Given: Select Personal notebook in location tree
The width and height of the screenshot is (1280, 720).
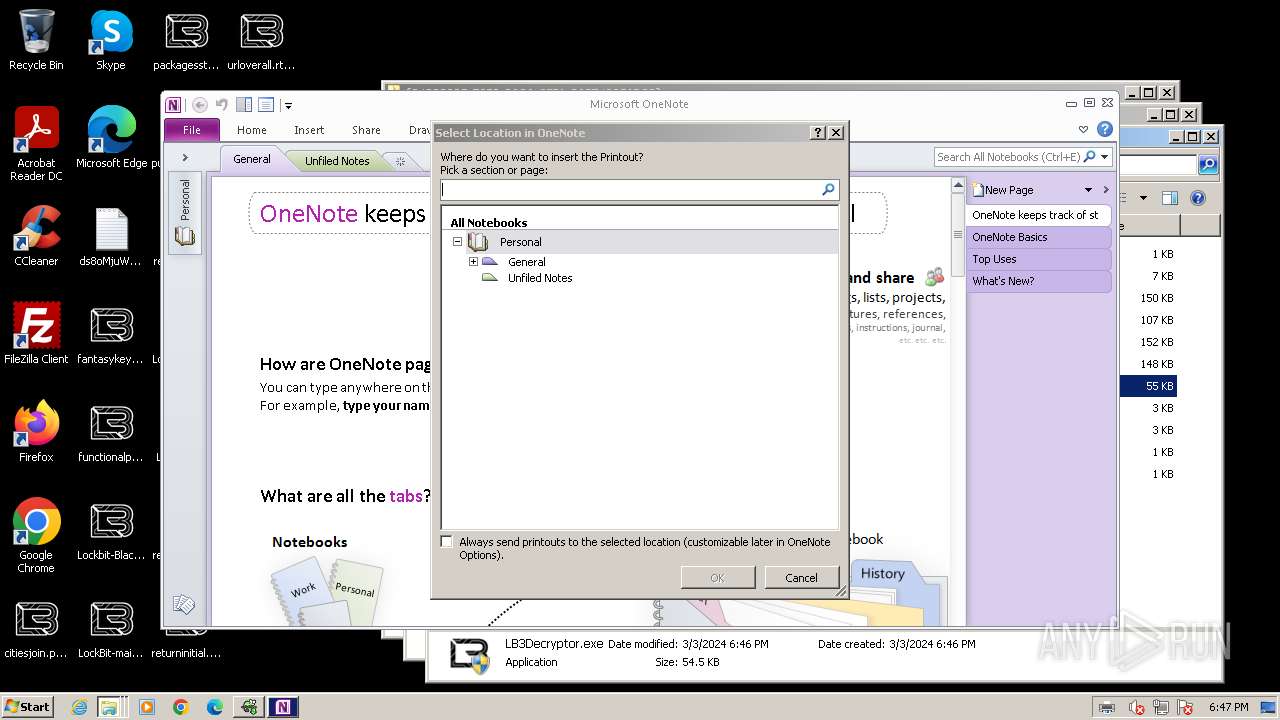Looking at the screenshot, I should (x=520, y=242).
